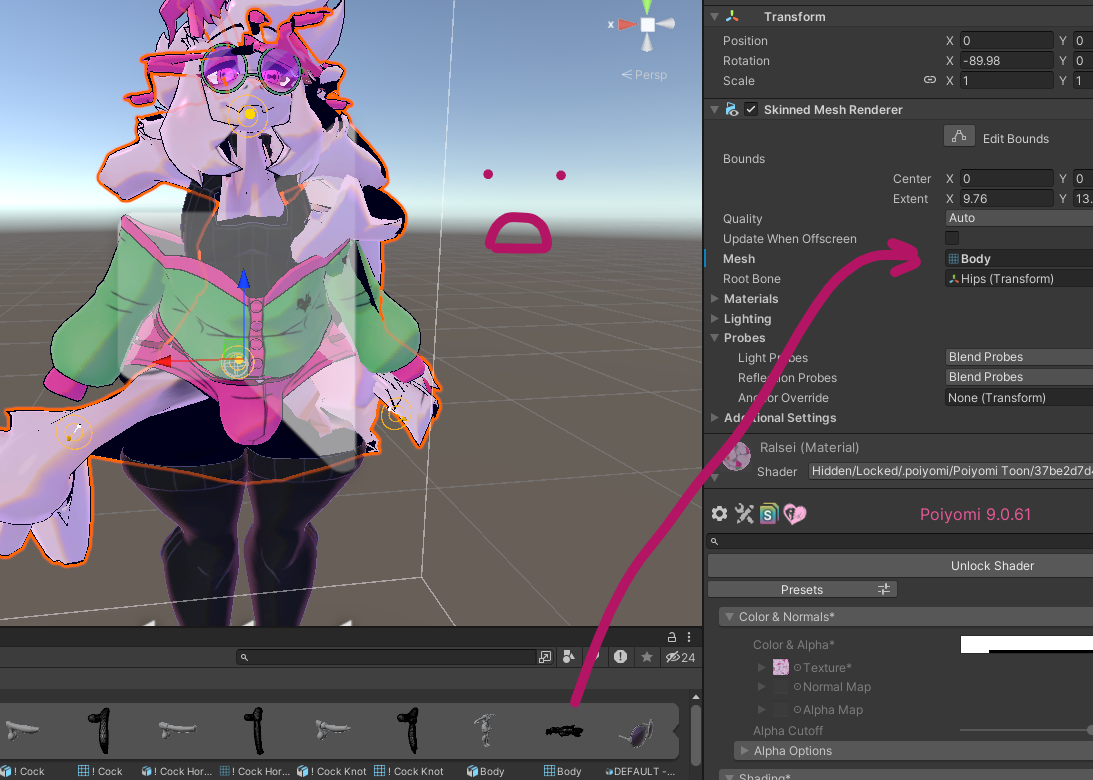Click the Color & Alpha color swatch

(1026, 644)
